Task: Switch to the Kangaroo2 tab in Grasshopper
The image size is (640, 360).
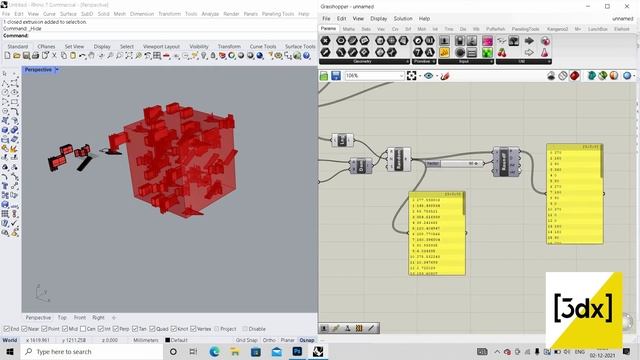Action: tap(557, 29)
